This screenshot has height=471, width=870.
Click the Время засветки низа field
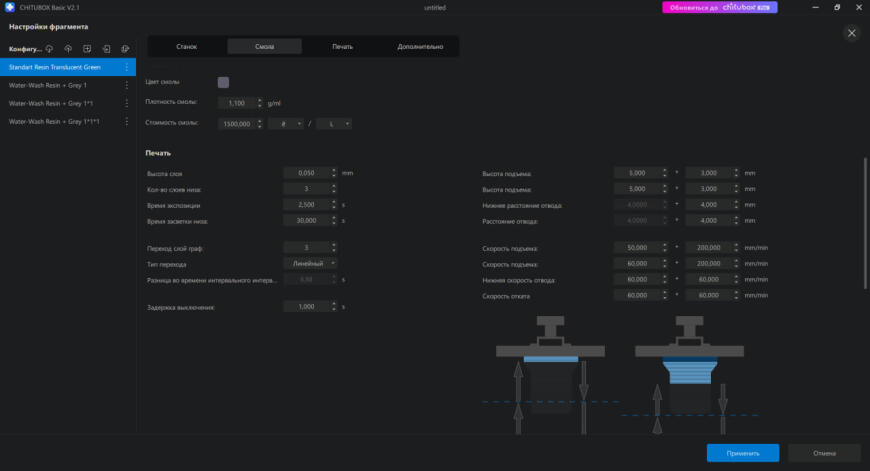coord(306,220)
